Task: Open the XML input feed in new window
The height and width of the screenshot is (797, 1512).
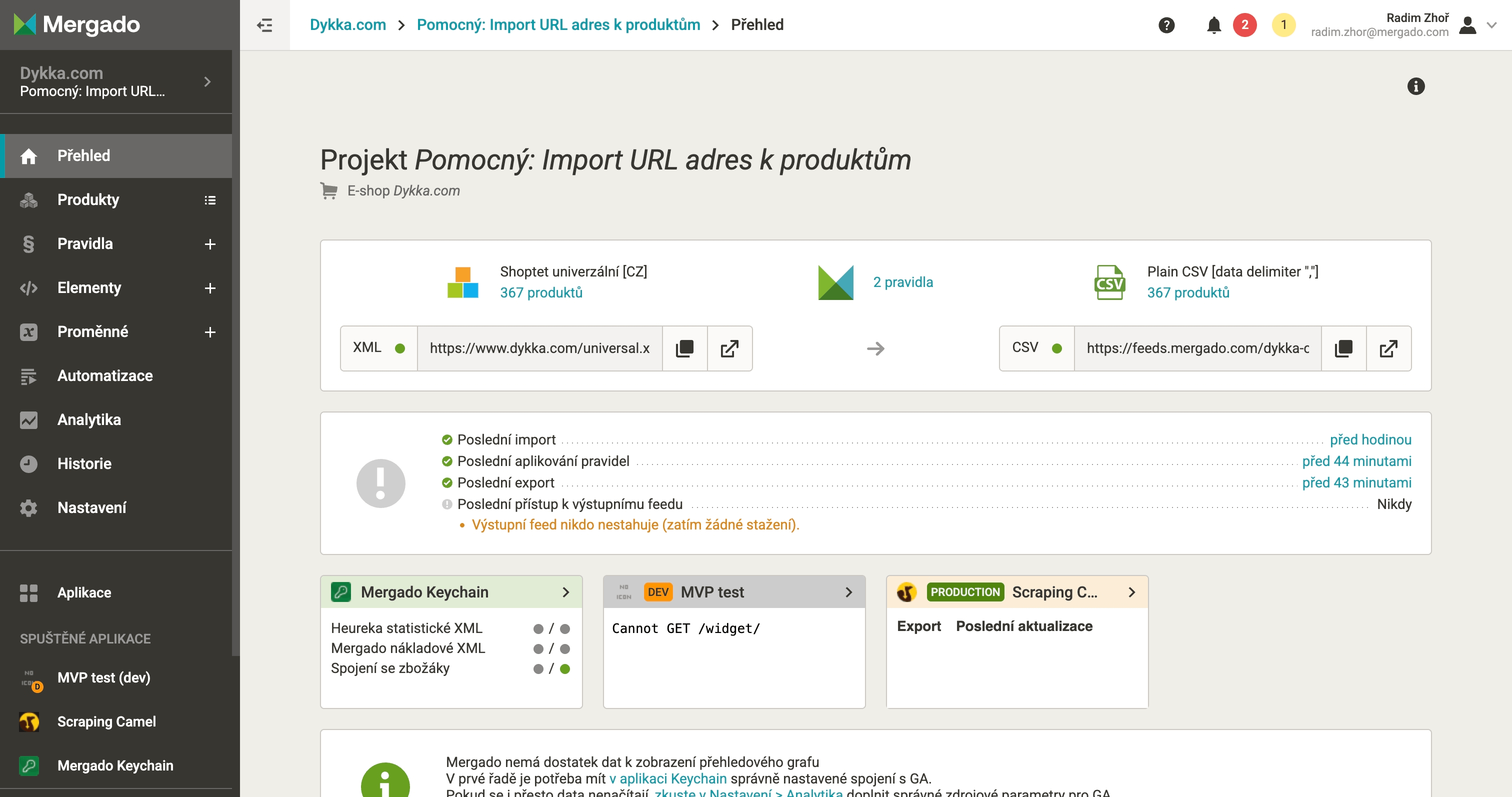Action: (729, 348)
